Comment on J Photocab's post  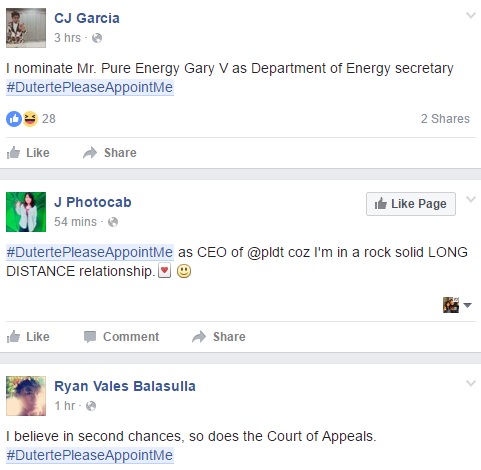(x=121, y=337)
